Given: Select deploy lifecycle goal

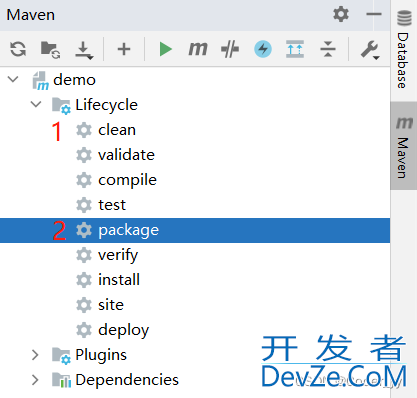Looking at the screenshot, I should pyautogui.click(x=195, y=330).
